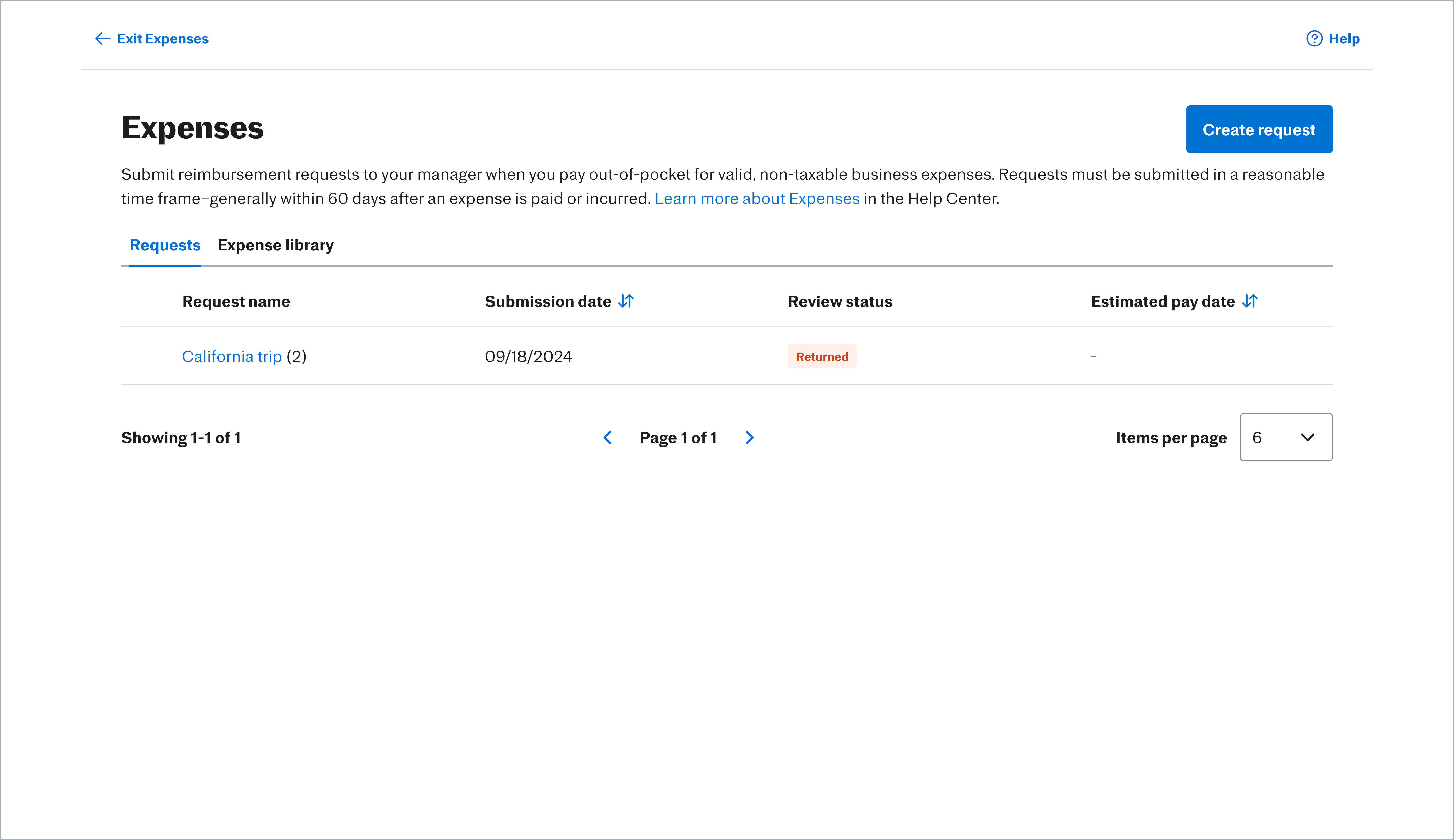Go to the previous page chevron
Screen dimensions: 1454x840
(608, 437)
